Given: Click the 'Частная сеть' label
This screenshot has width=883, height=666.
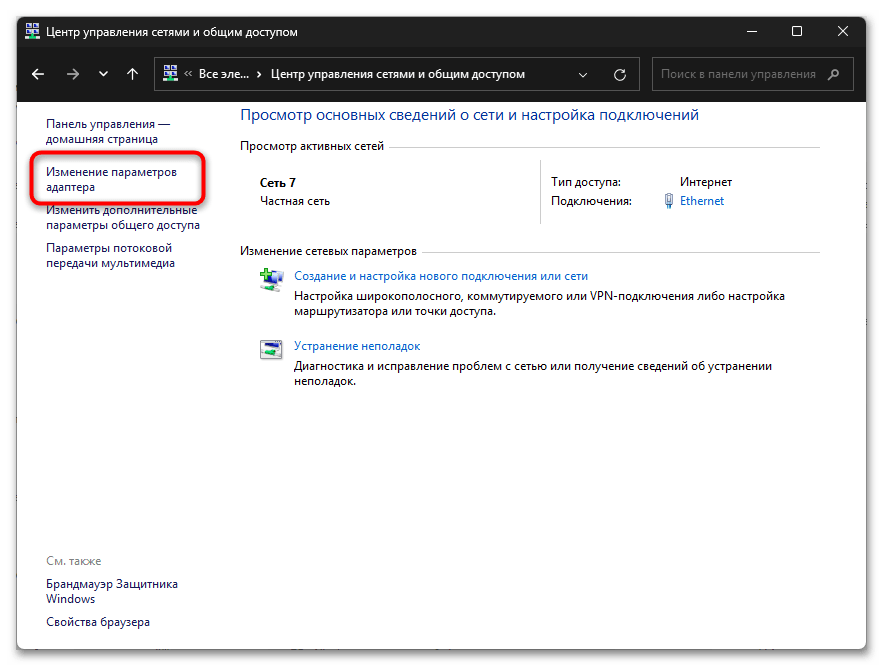Looking at the screenshot, I should [295, 201].
